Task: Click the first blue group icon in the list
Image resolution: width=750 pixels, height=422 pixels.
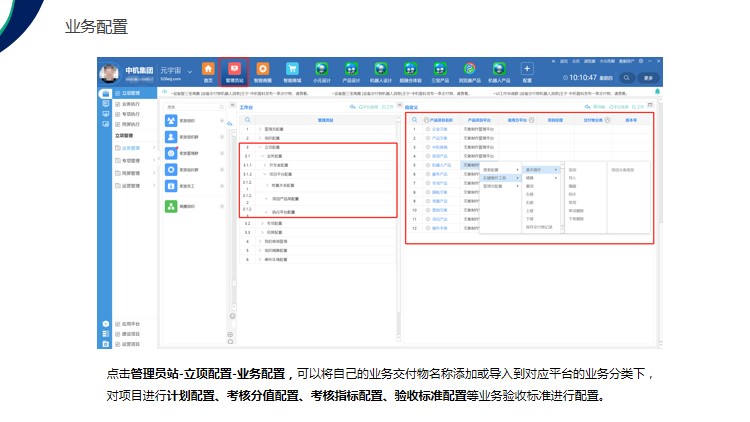Action: click(x=171, y=121)
